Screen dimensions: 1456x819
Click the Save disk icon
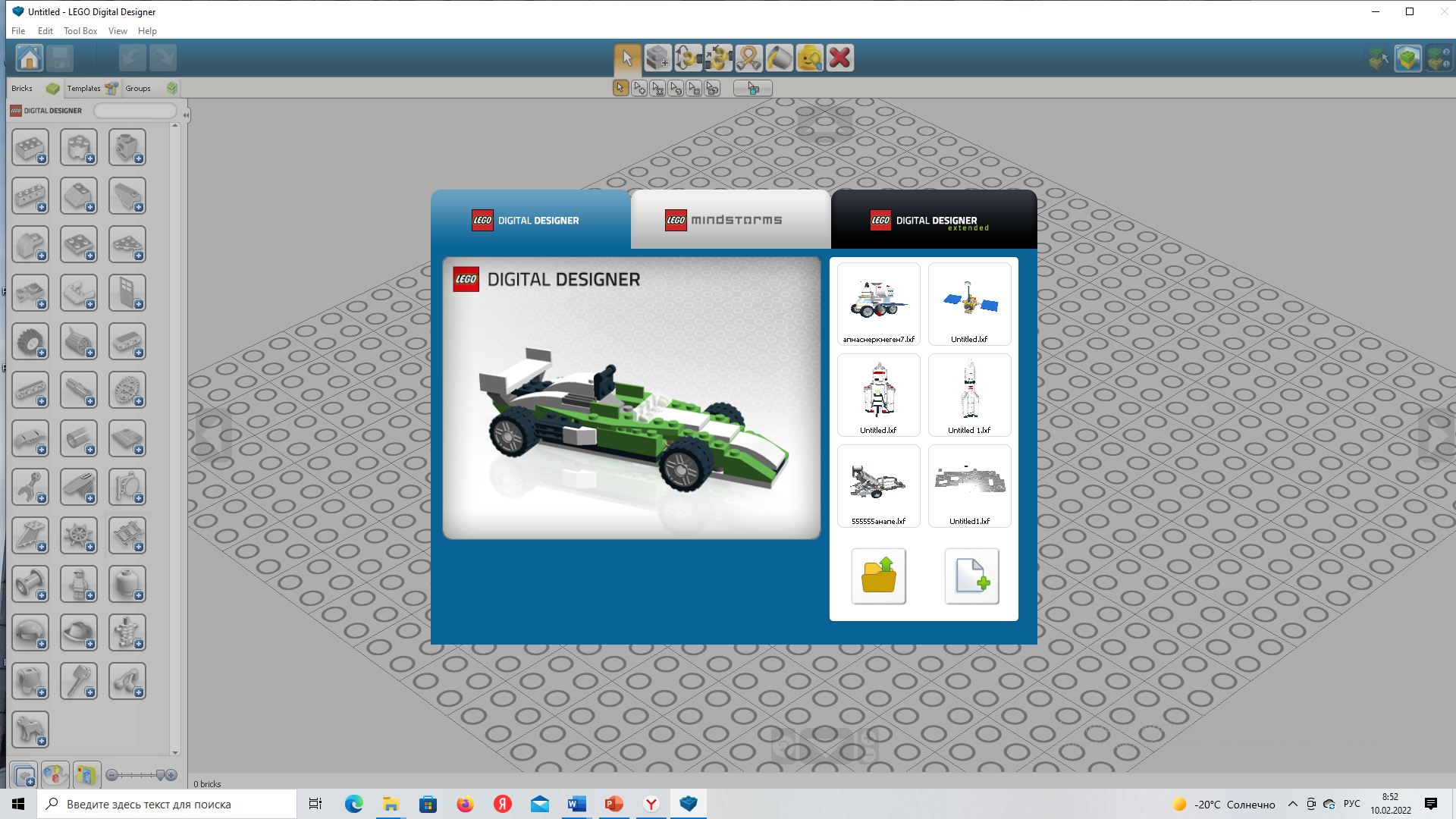point(60,58)
